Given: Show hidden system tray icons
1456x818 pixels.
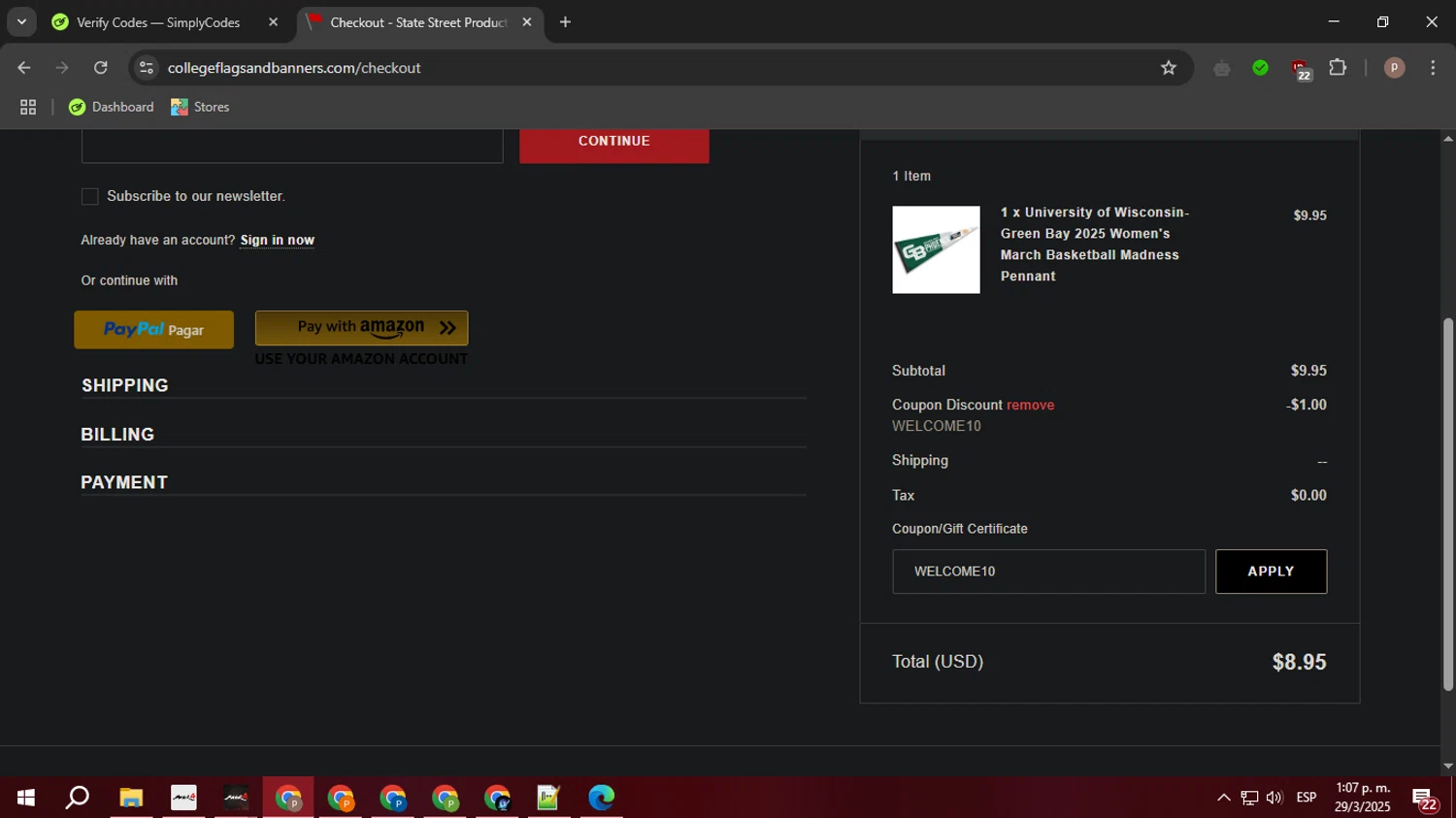Looking at the screenshot, I should pyautogui.click(x=1223, y=798).
